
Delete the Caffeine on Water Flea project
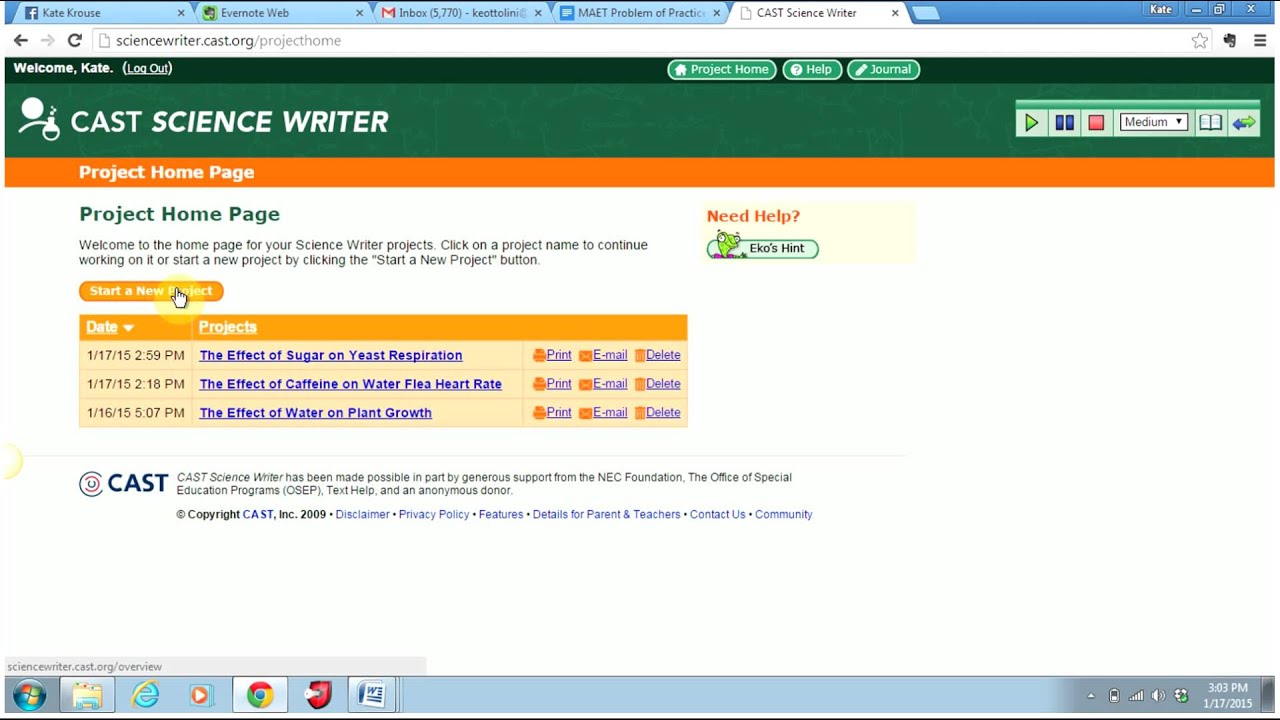(657, 384)
